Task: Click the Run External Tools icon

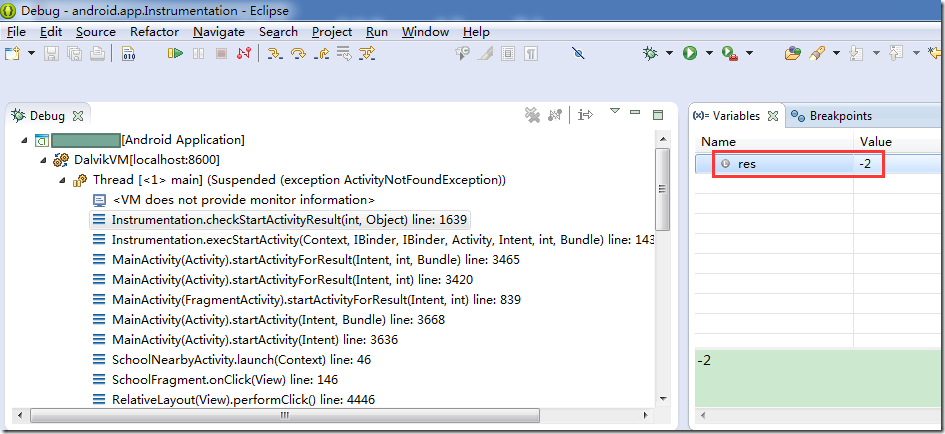Action: [730, 54]
